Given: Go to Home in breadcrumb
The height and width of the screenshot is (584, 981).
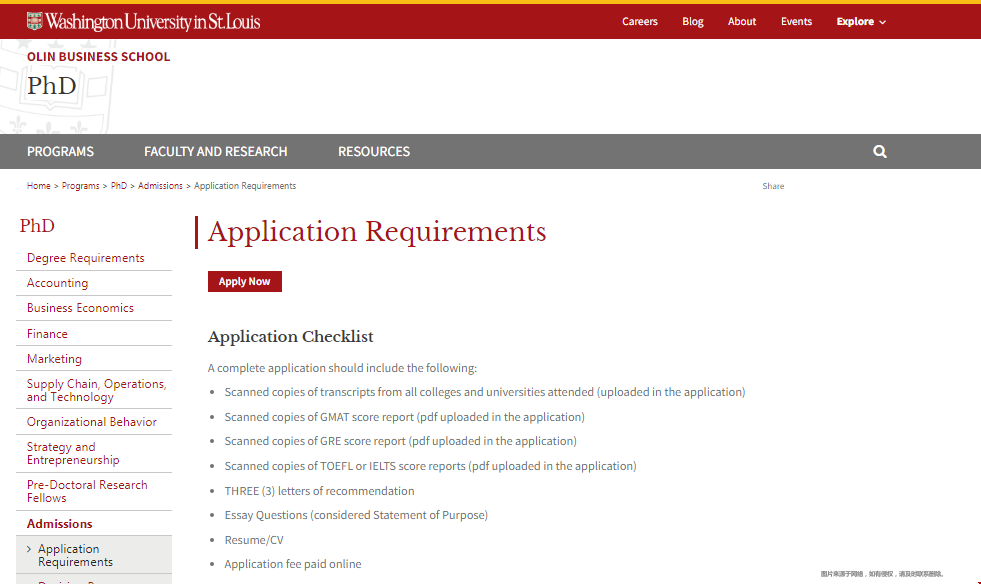Looking at the screenshot, I should click(39, 186).
